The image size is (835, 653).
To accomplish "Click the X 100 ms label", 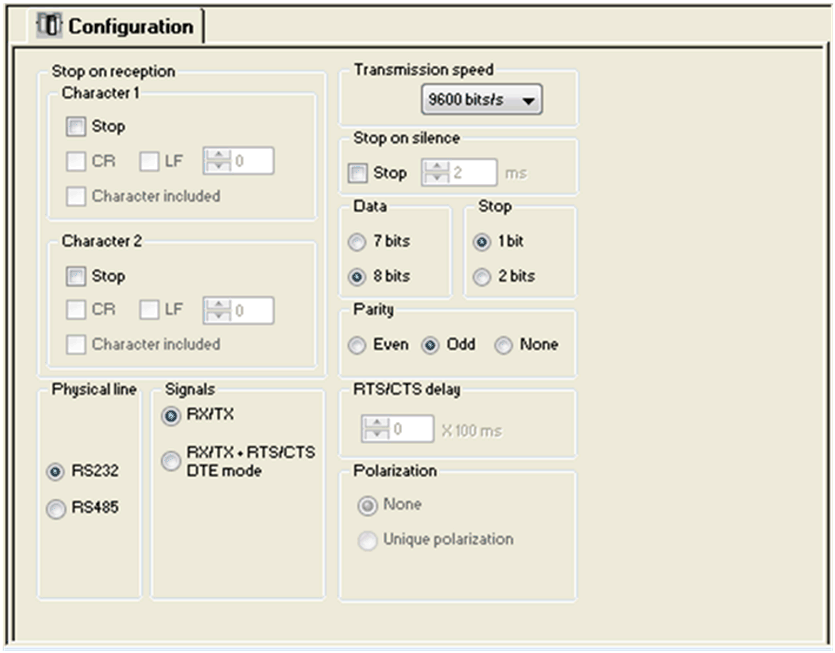I will point(472,430).
